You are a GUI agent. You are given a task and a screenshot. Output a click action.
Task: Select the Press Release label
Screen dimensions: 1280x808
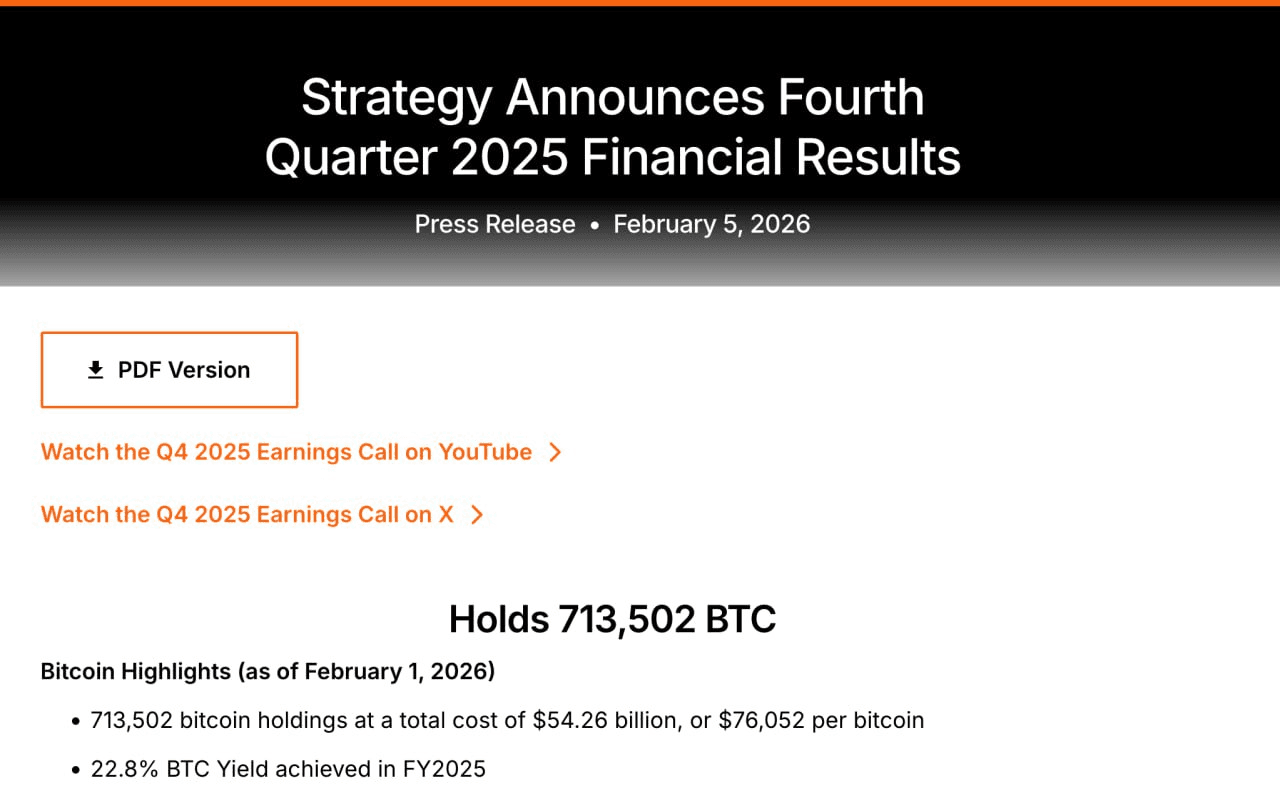point(495,224)
